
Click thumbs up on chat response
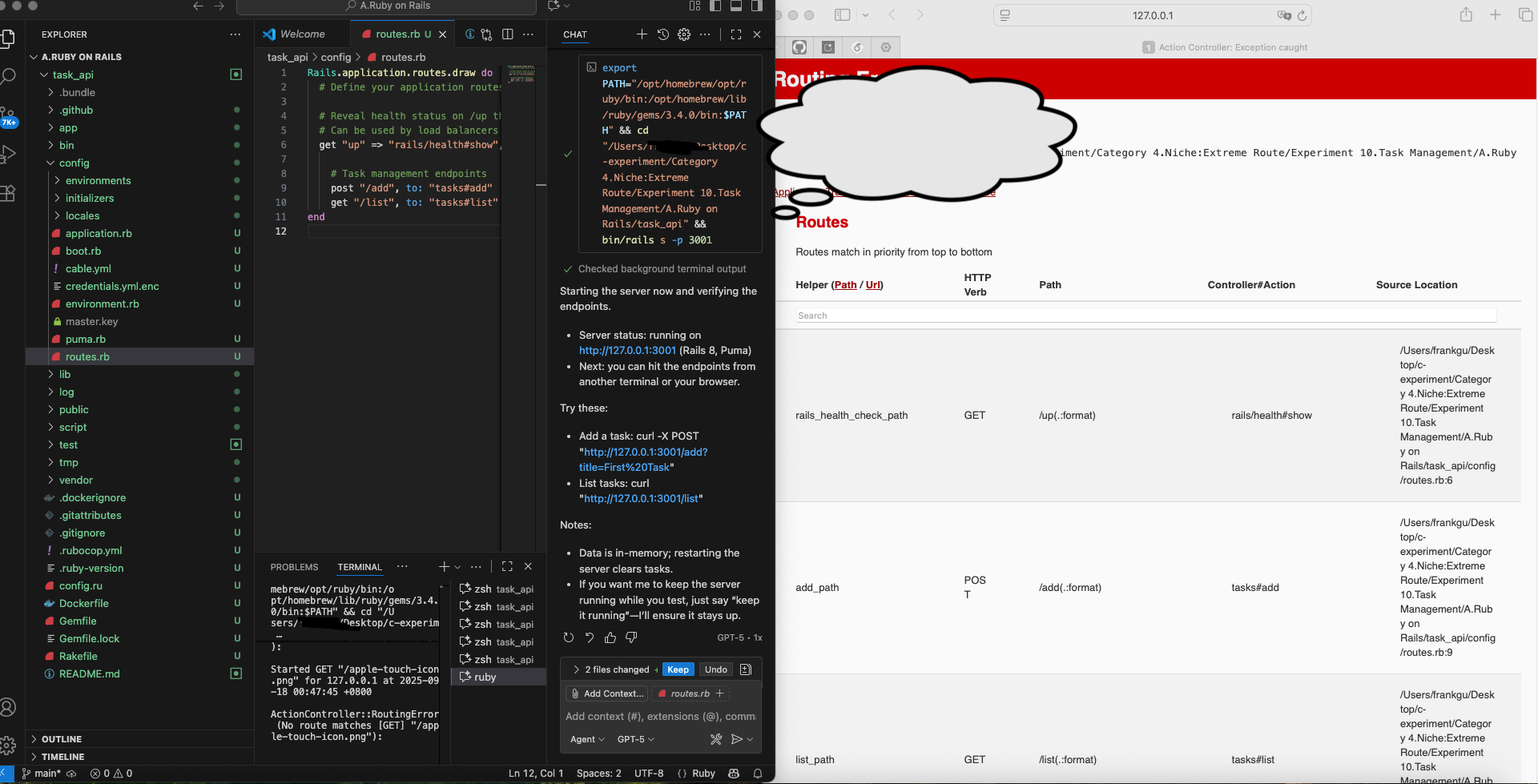point(610,637)
